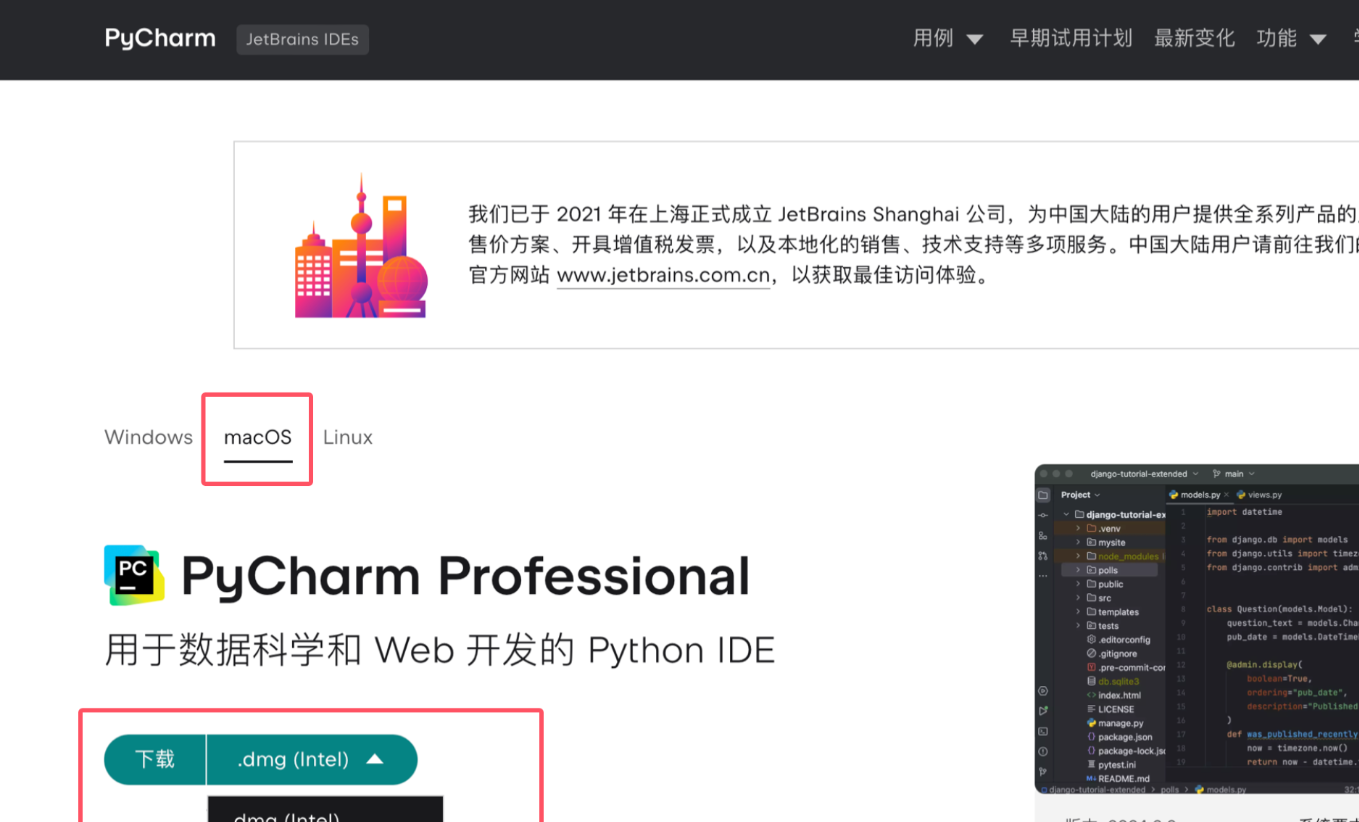The height and width of the screenshot is (822, 1359).
Task: Expand the mysite folder in the IDE project tree
Action: (1078, 542)
